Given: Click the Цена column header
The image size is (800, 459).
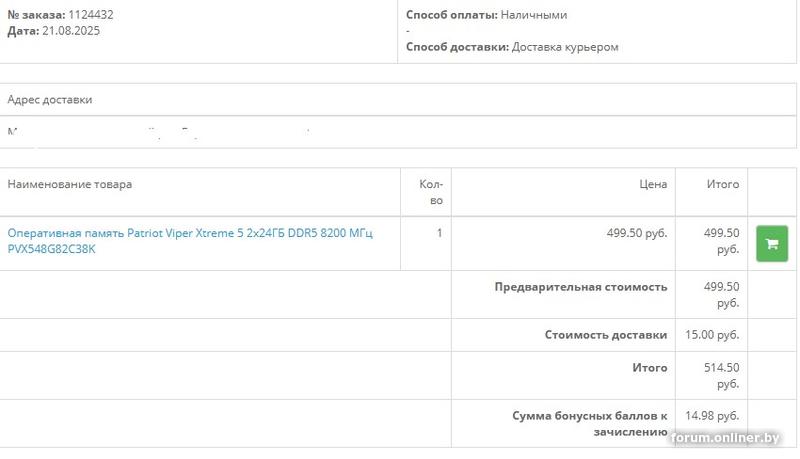Looking at the screenshot, I should [x=653, y=184].
